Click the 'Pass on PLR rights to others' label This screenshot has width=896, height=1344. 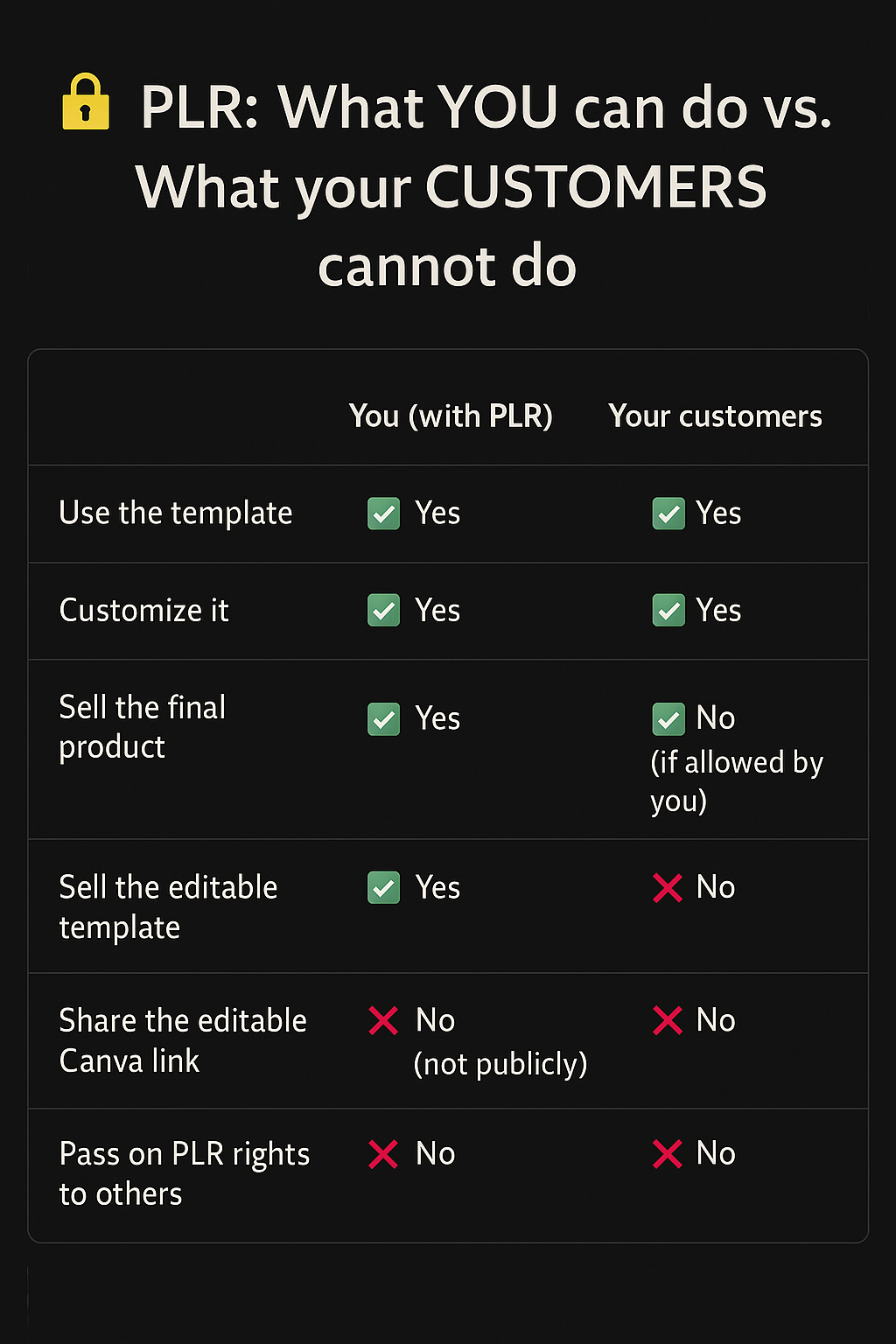tap(185, 1173)
